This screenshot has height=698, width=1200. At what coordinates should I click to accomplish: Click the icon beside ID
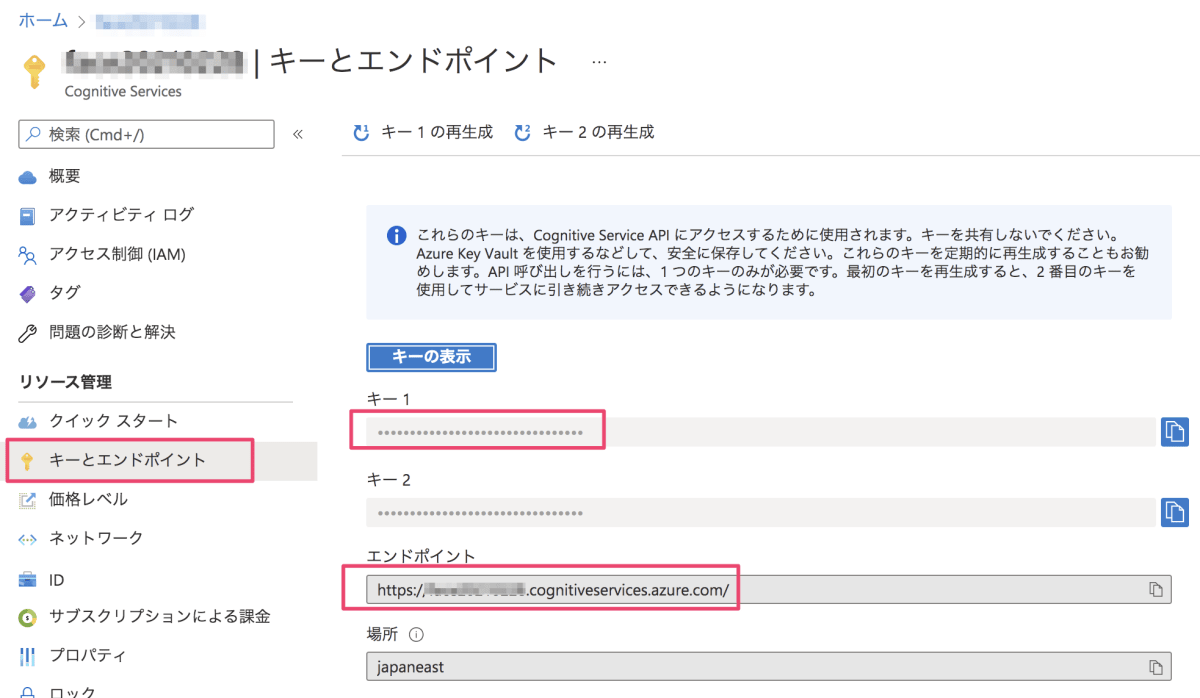tap(28, 581)
